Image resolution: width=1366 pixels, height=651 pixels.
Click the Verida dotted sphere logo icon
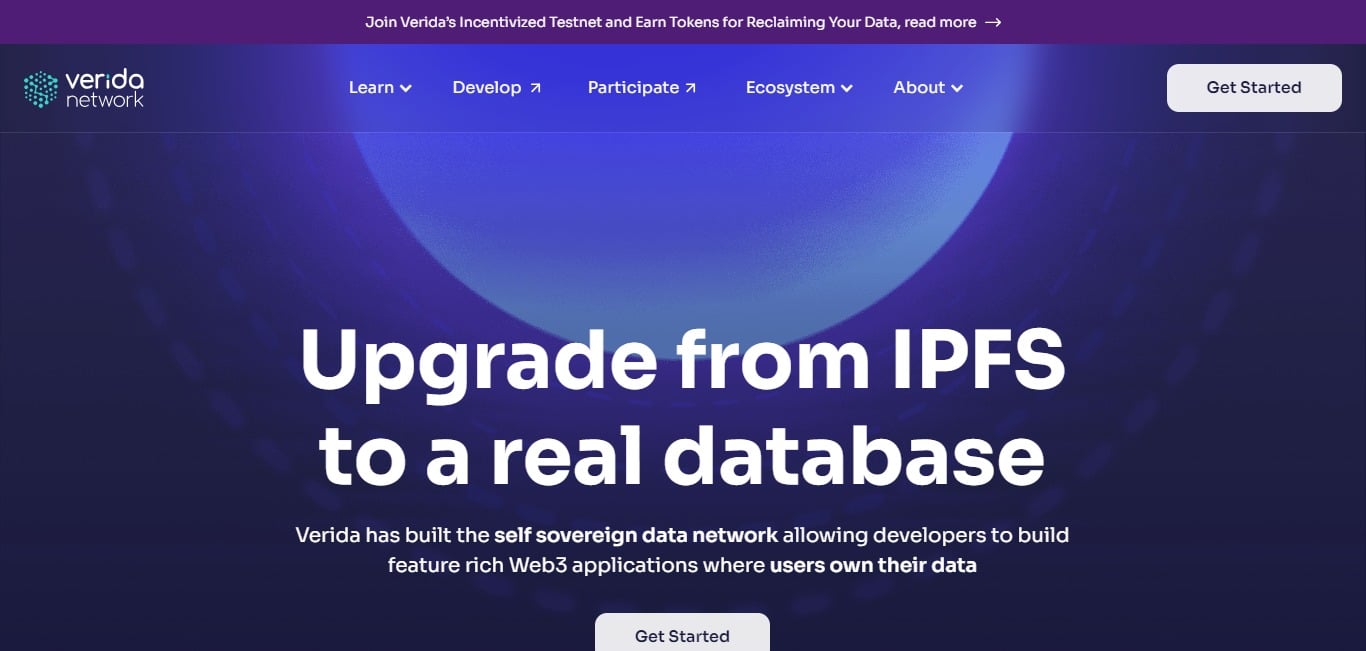pyautogui.click(x=41, y=87)
